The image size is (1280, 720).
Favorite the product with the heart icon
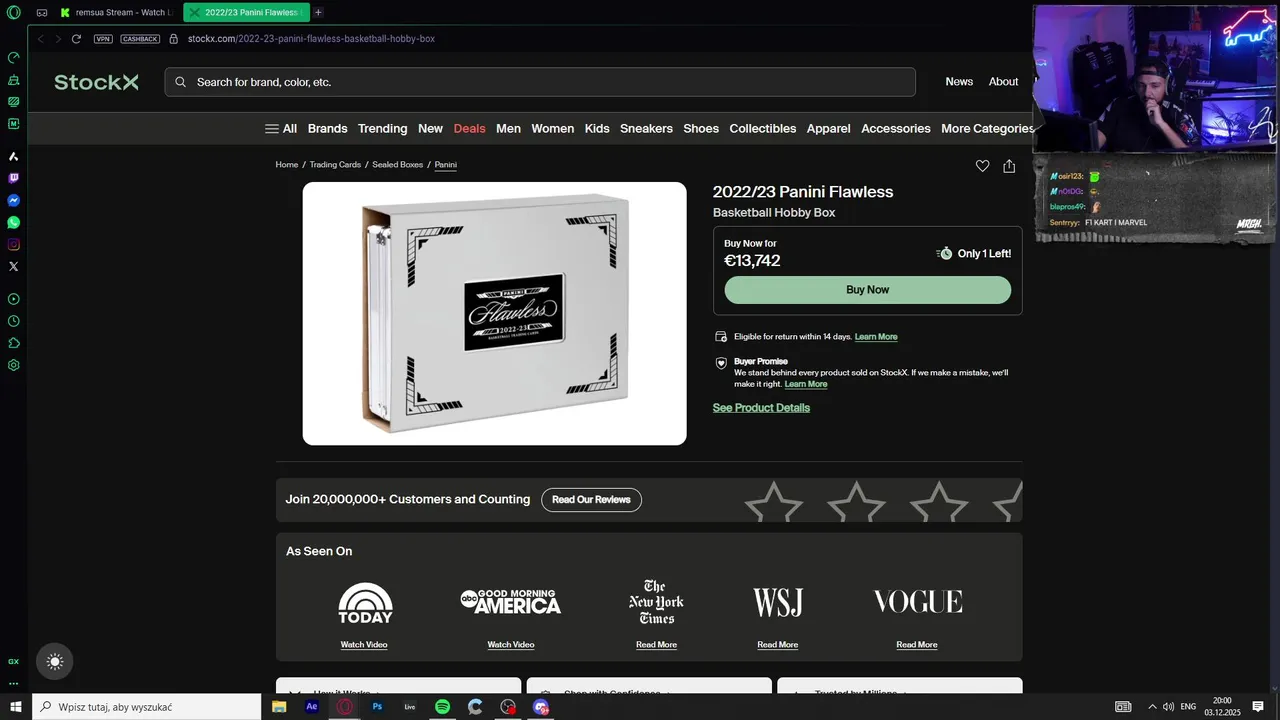pos(982,166)
